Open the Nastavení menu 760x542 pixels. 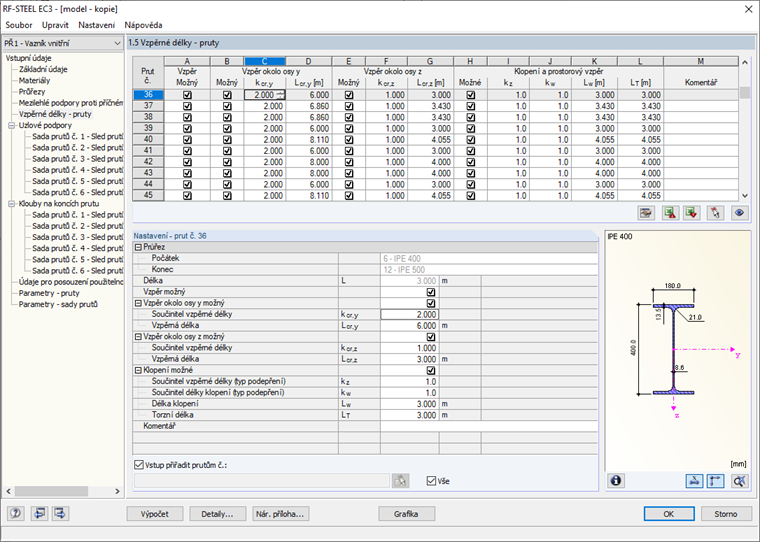96,25
